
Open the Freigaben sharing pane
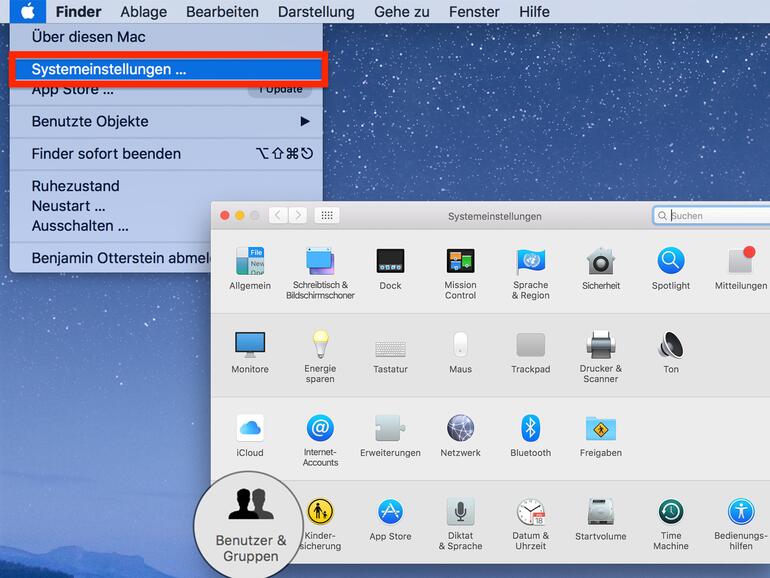(x=601, y=435)
